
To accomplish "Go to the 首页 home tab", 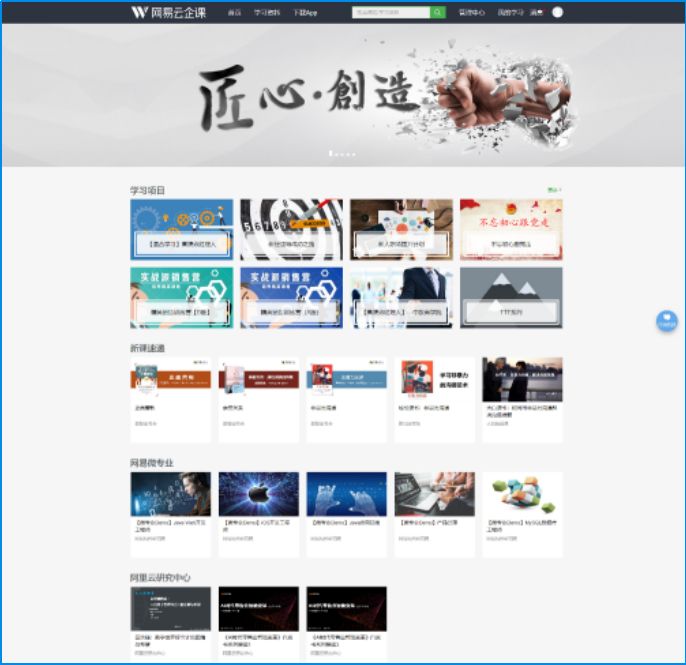I will (234, 13).
